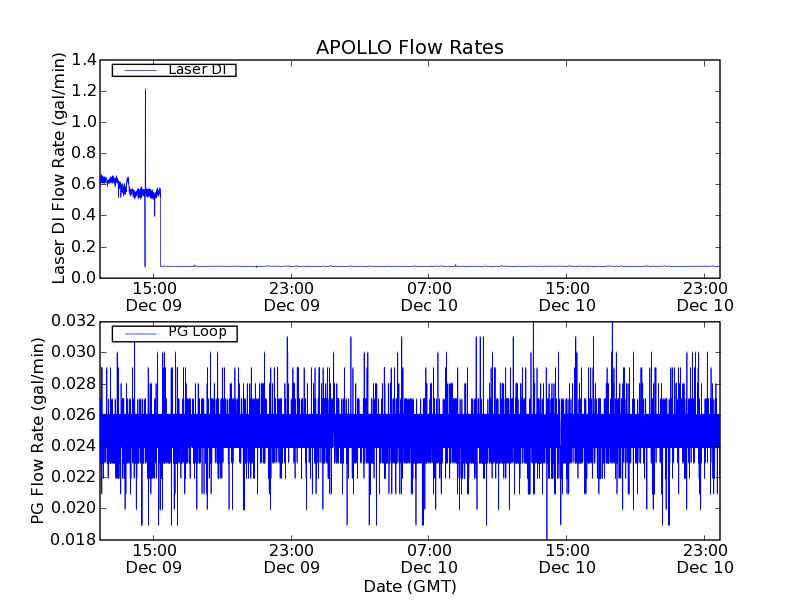Select the Laser DI legend label
This screenshot has height=600, width=800.
[x=196, y=70]
